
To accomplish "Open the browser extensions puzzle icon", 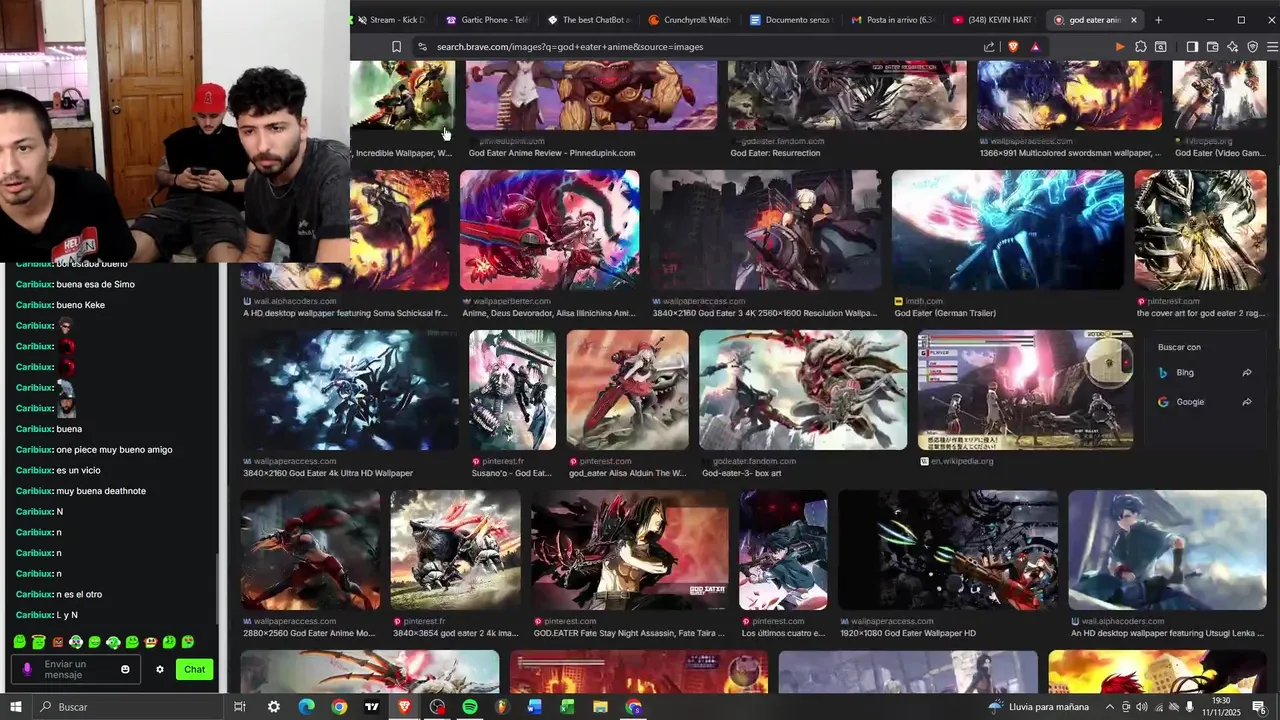I will click(1140, 47).
